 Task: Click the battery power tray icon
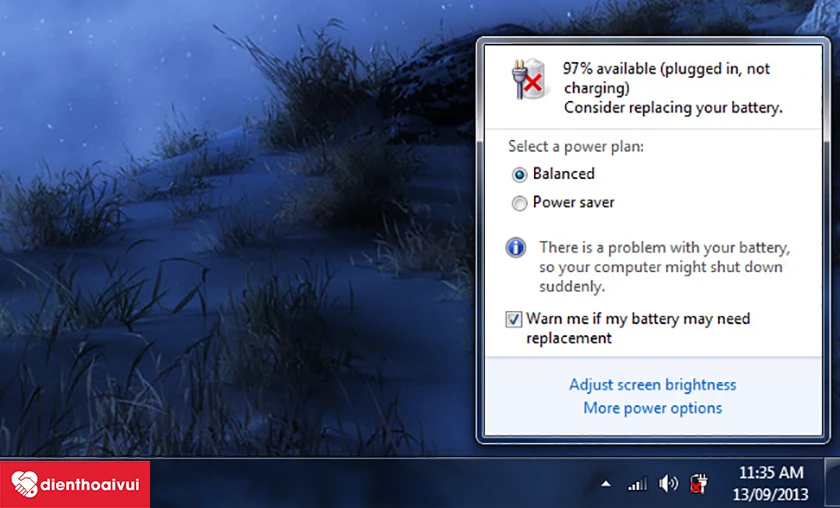click(699, 483)
